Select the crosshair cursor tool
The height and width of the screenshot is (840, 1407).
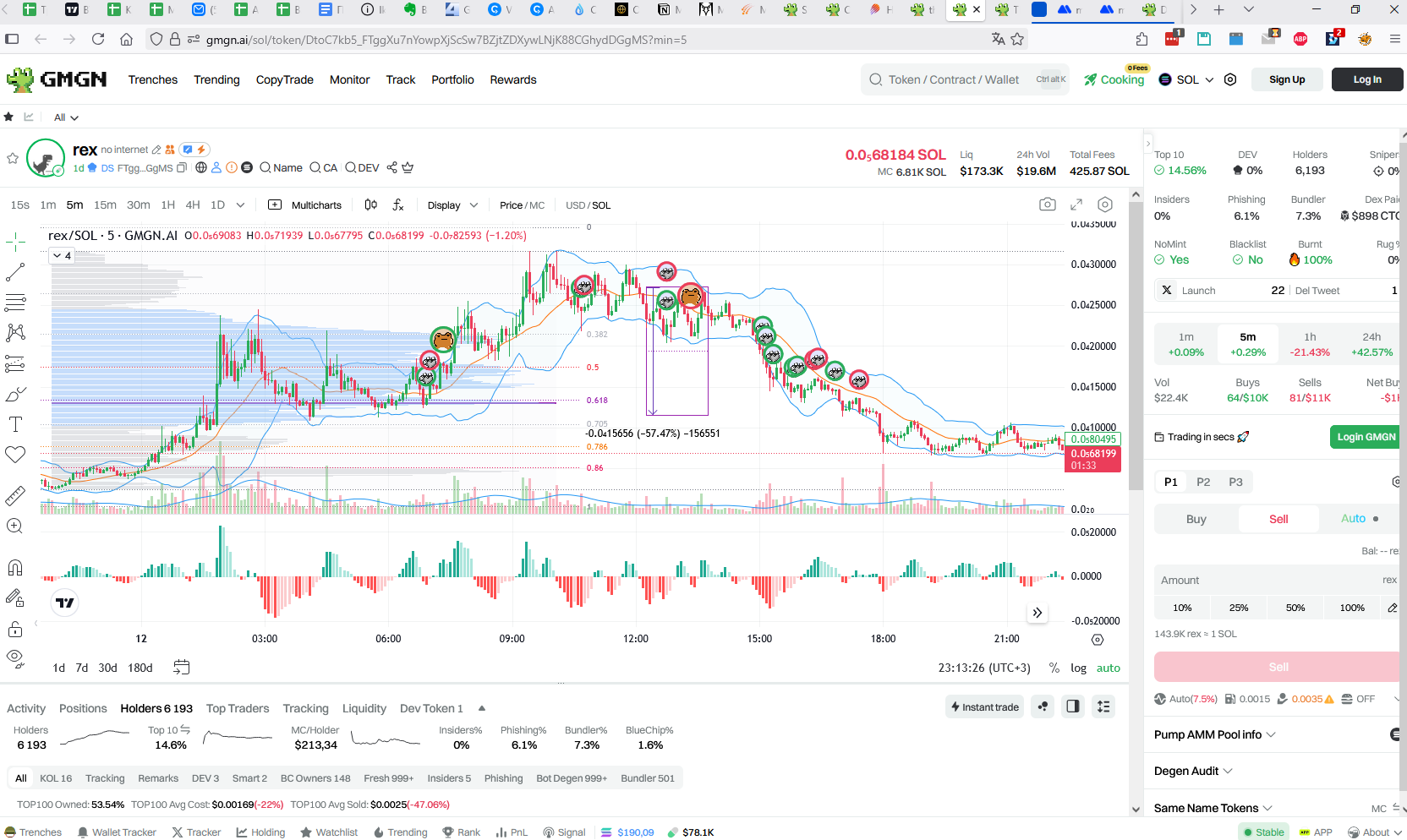point(15,243)
